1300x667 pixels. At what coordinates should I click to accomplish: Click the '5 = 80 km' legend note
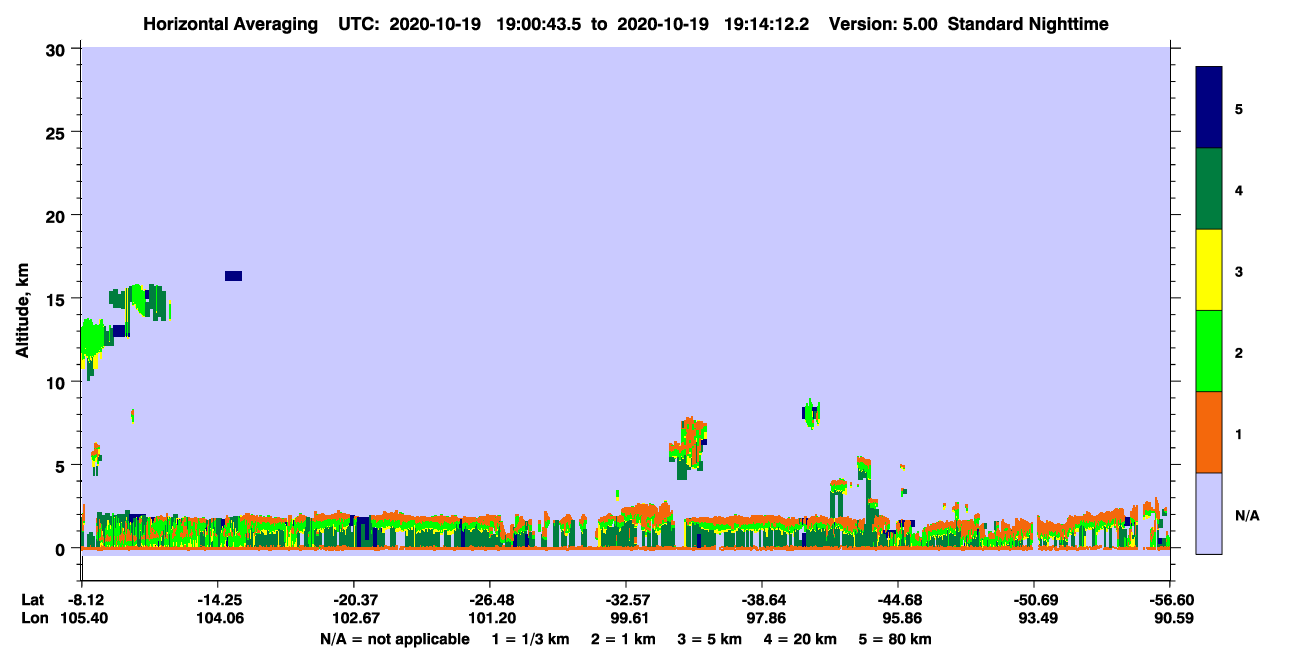(895, 639)
